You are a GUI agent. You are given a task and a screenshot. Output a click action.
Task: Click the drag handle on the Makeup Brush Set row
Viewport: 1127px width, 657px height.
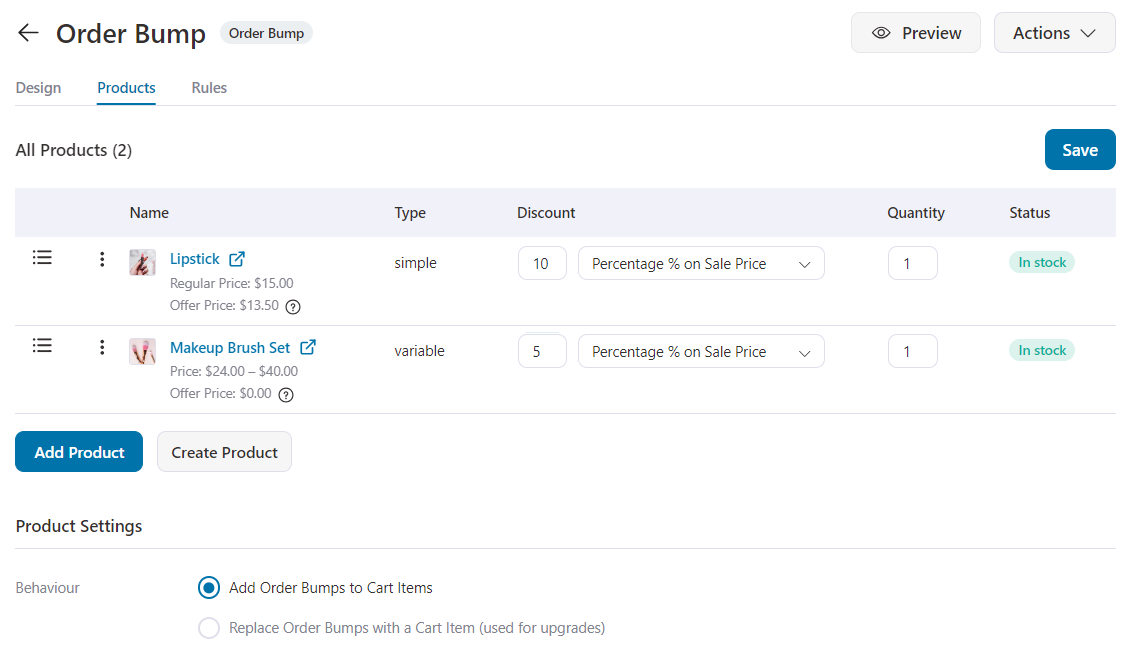[42, 345]
